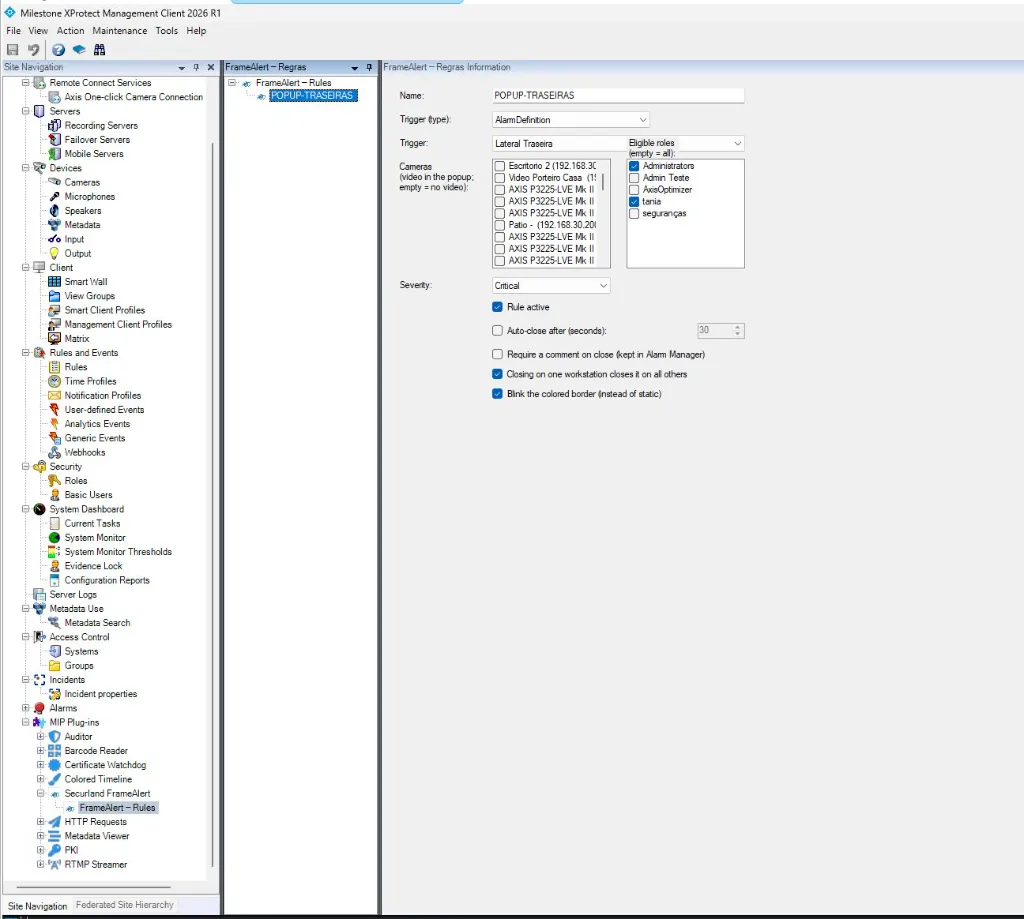The width and height of the screenshot is (1024, 919).
Task: Open the Roles keys icon
Action: click(55, 481)
